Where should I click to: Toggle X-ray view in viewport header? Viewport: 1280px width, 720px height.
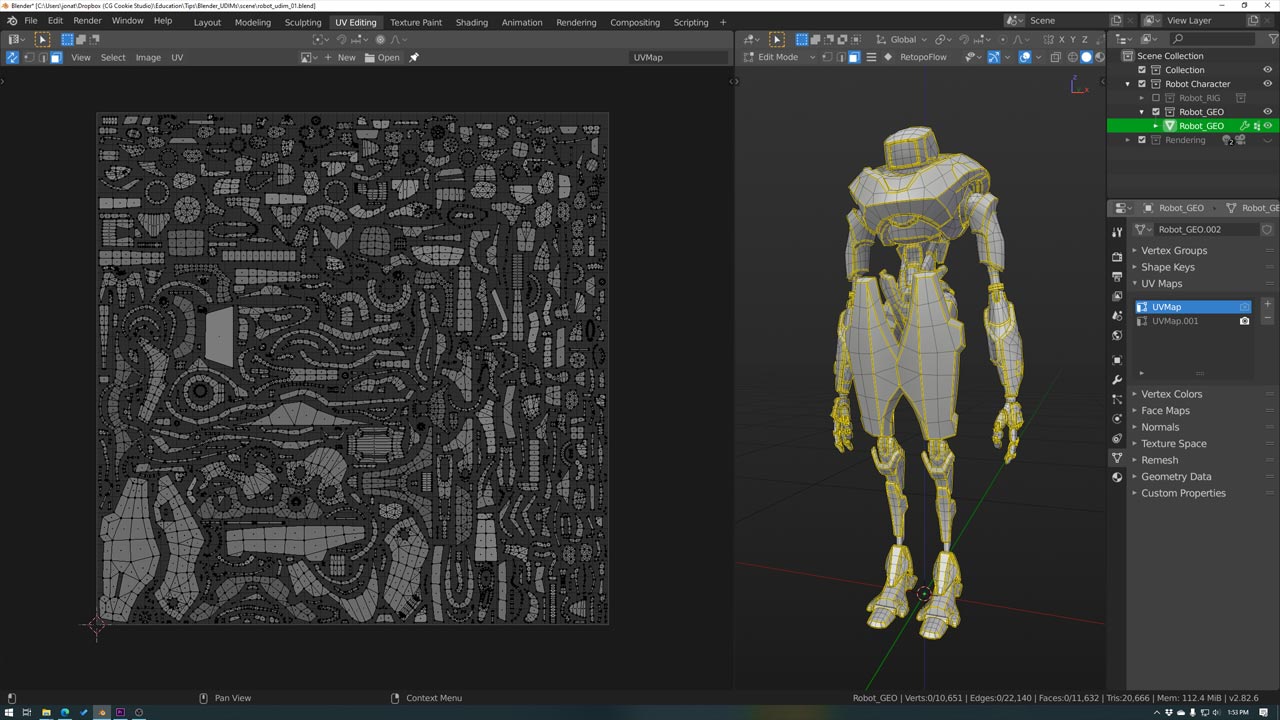tap(1055, 57)
